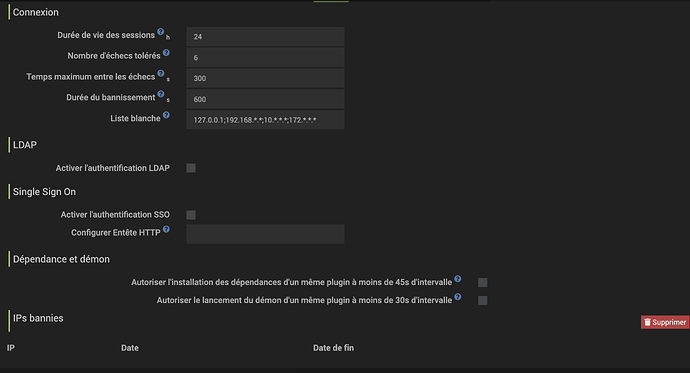This screenshot has height=373, width=690.
Task: Show help for Durée du bannissement
Action: point(161,94)
